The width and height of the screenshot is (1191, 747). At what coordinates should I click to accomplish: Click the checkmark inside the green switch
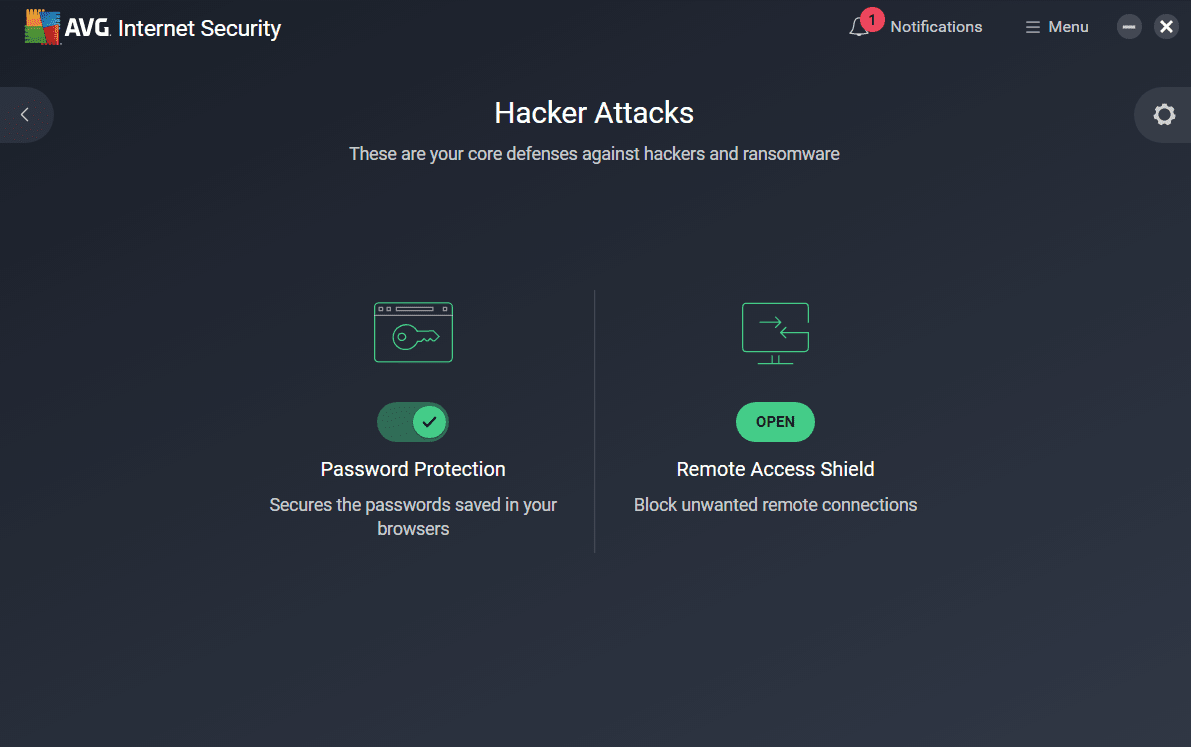(x=428, y=421)
